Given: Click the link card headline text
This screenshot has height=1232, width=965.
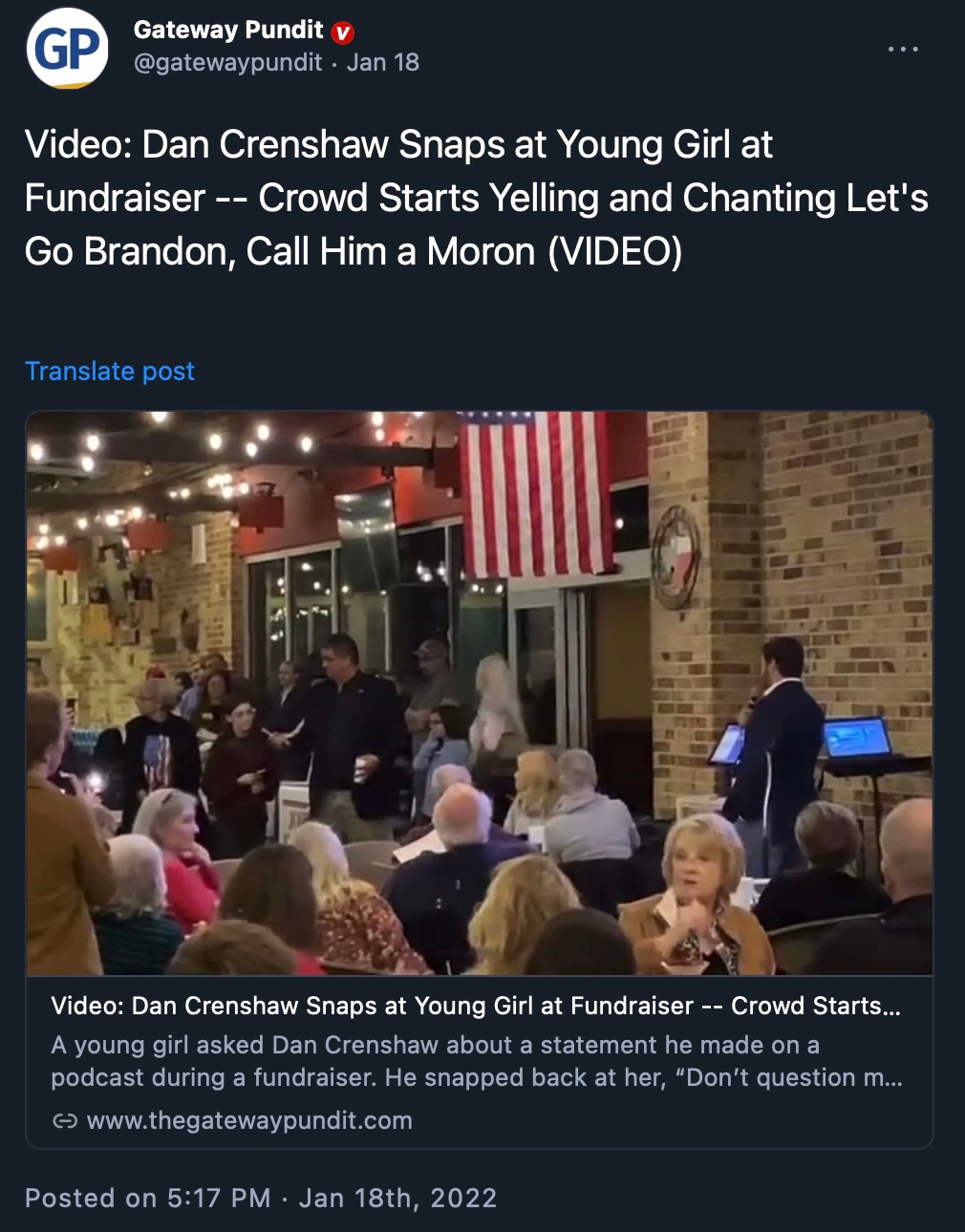Looking at the screenshot, I should click(x=475, y=1006).
